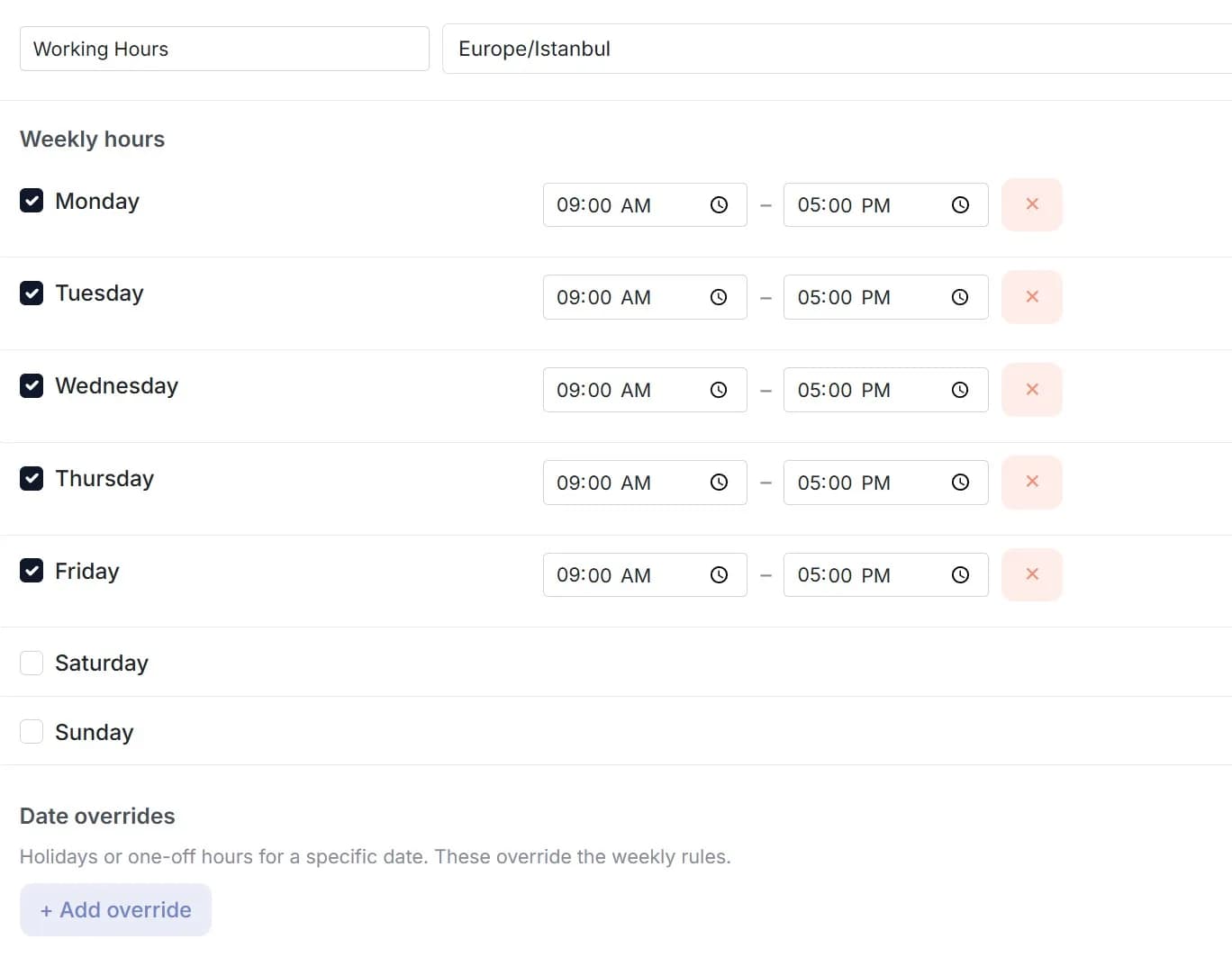
Task: Edit Monday end time 05:00 PM
Action: tap(886, 205)
